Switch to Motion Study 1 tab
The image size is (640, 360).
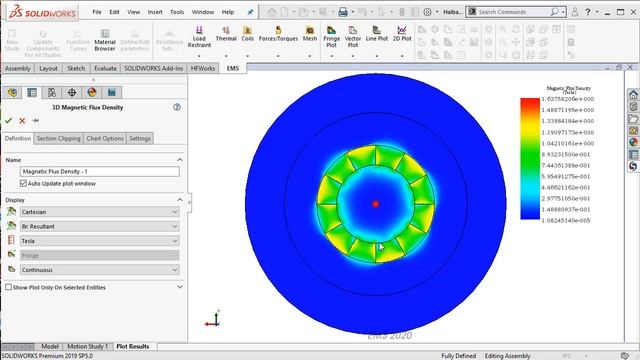tap(87, 346)
